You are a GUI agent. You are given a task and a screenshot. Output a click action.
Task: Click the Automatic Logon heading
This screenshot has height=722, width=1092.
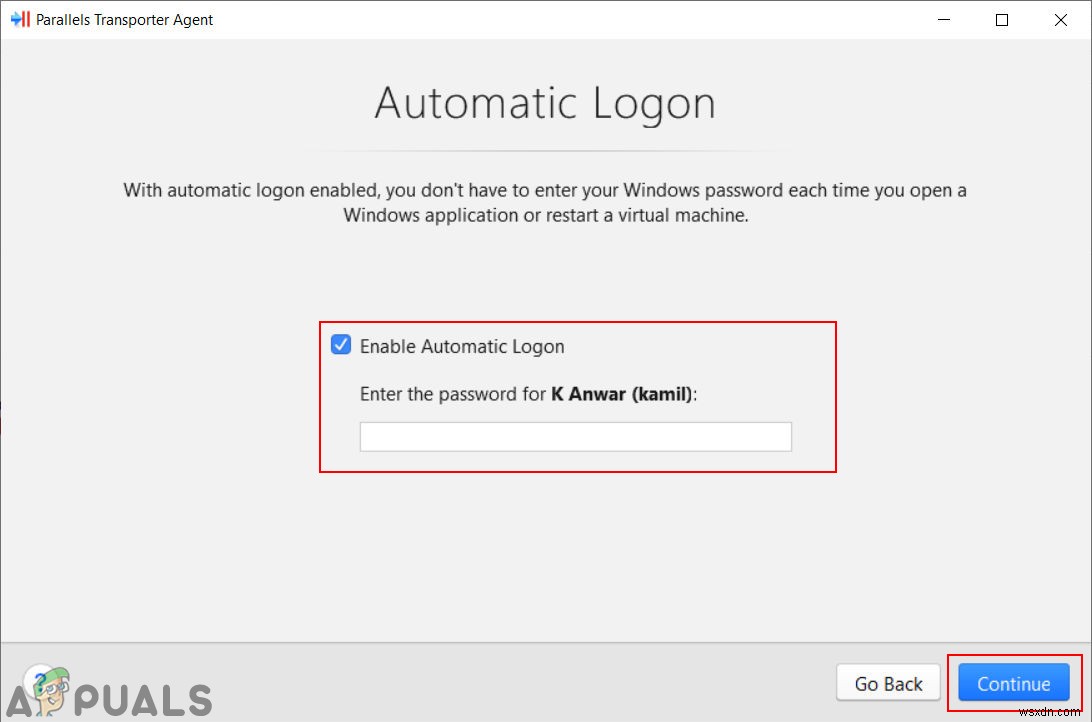pos(545,102)
